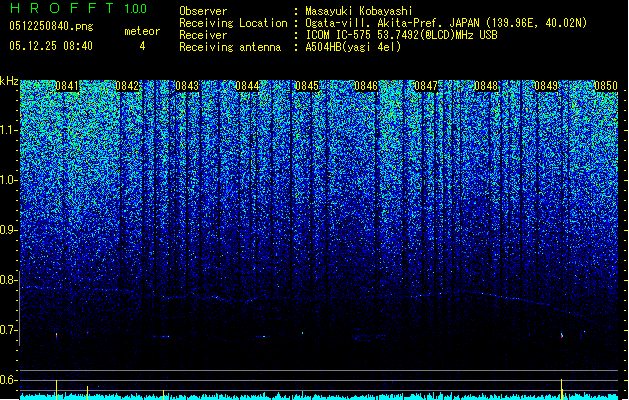Click time marker 0843
This screenshot has height=400, width=629.
click(187, 86)
